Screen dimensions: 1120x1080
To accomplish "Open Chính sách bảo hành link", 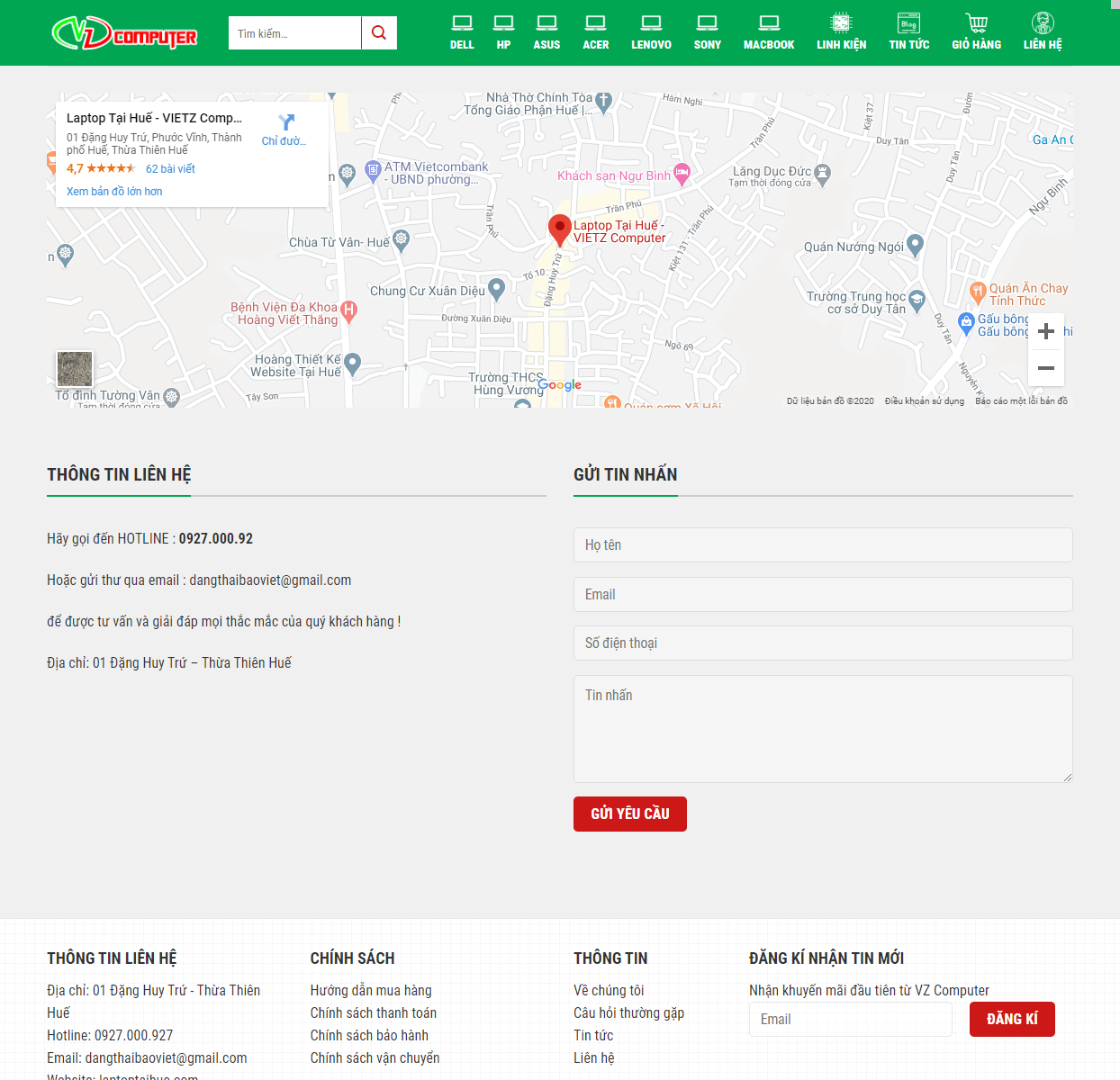I will click(369, 1036).
